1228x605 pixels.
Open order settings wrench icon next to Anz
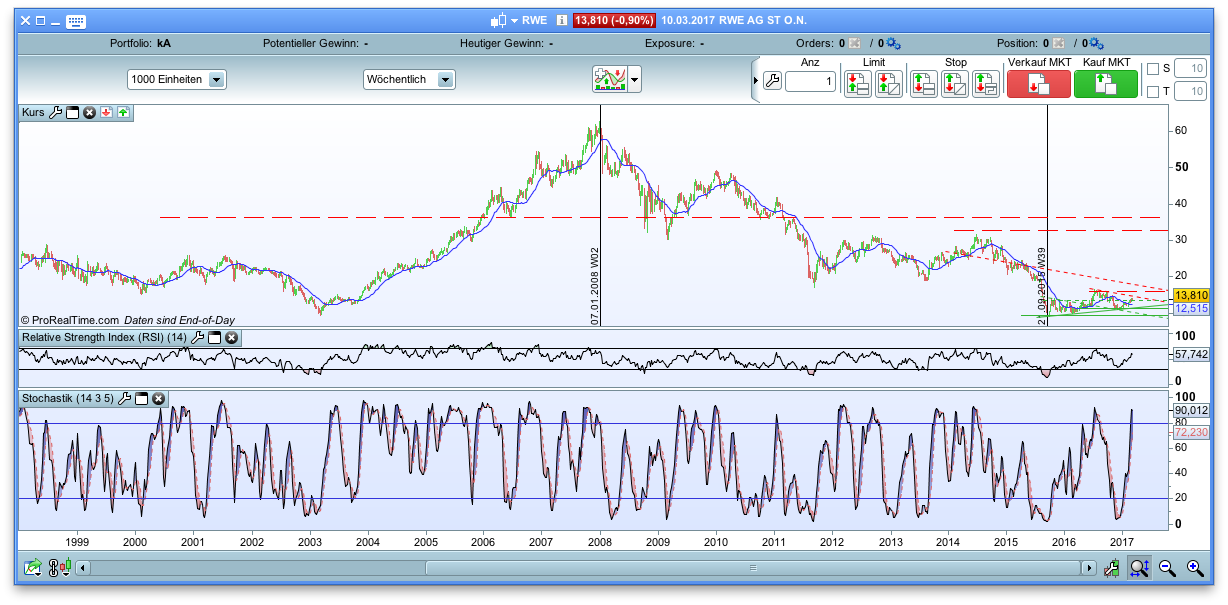coord(771,82)
